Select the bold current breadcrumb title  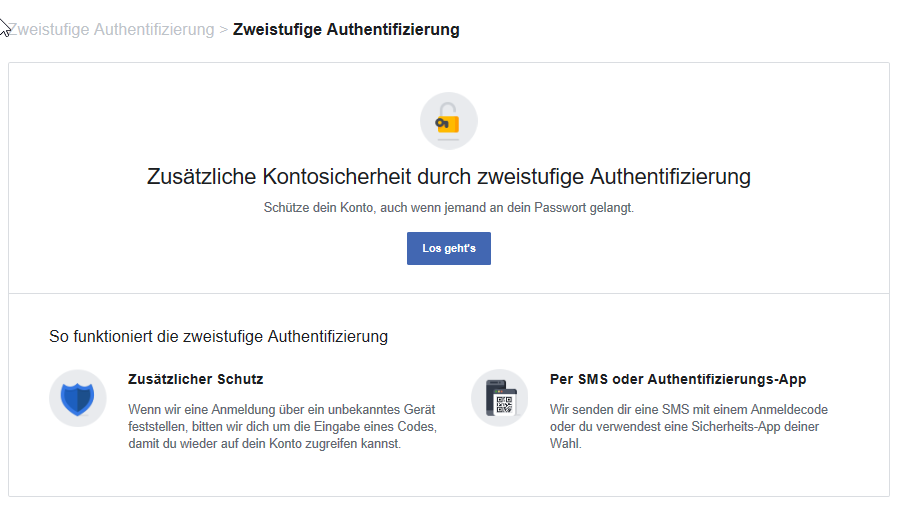click(346, 30)
